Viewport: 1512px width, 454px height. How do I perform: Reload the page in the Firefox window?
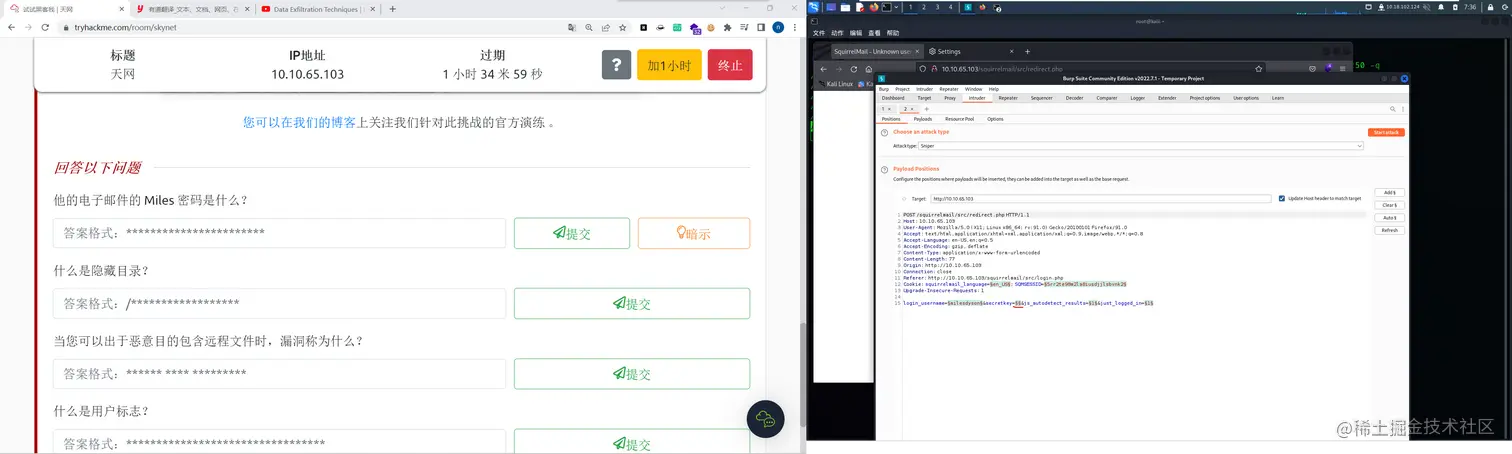[854, 69]
